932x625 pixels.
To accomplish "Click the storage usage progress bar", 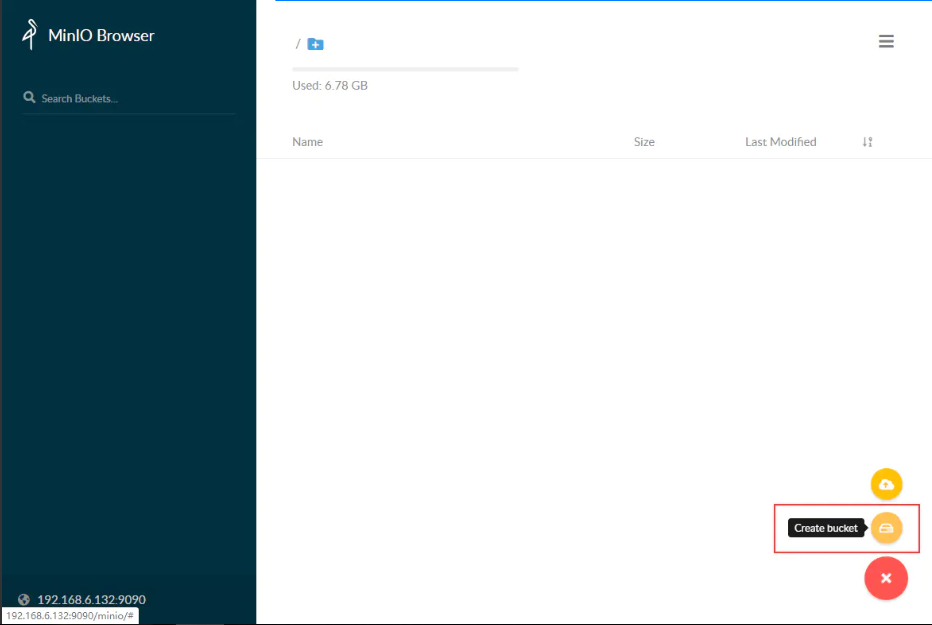I will (x=405, y=70).
